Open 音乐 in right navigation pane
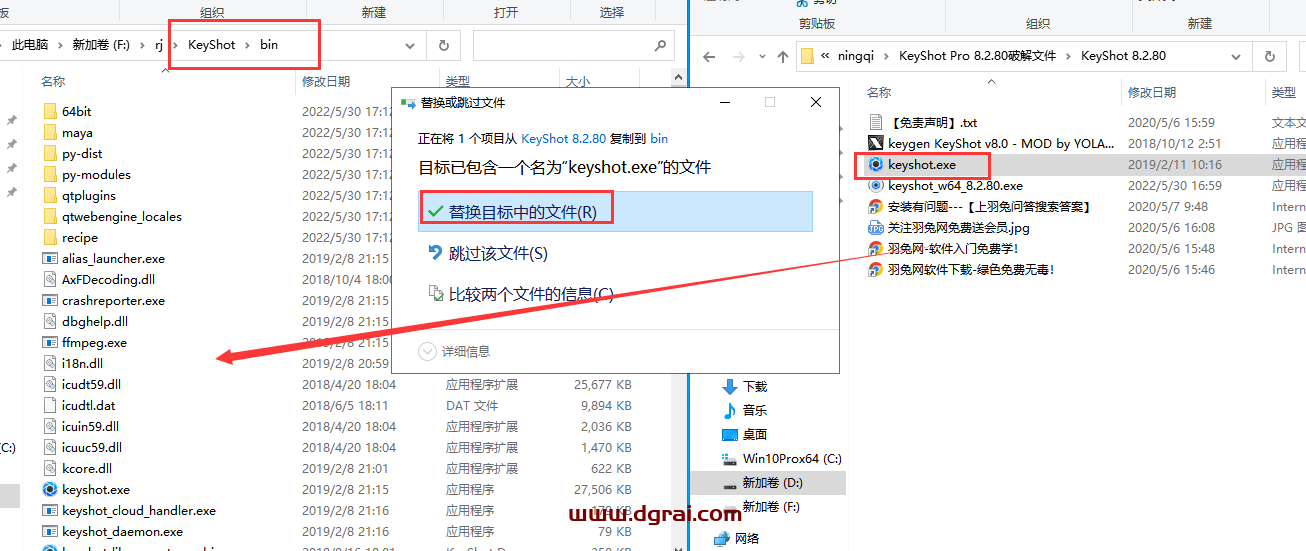The width and height of the screenshot is (1306, 551). point(755,410)
